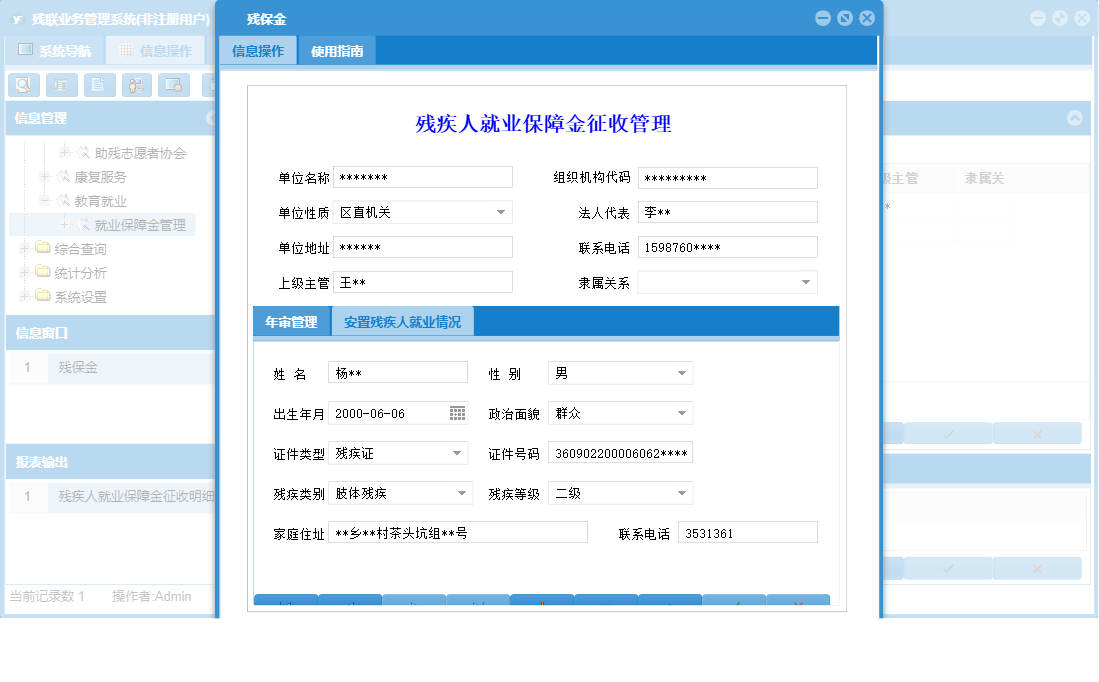Click the display settings icon in the toolbar
Image resolution: width=1099 pixels, height=682 pixels.
tap(174, 85)
